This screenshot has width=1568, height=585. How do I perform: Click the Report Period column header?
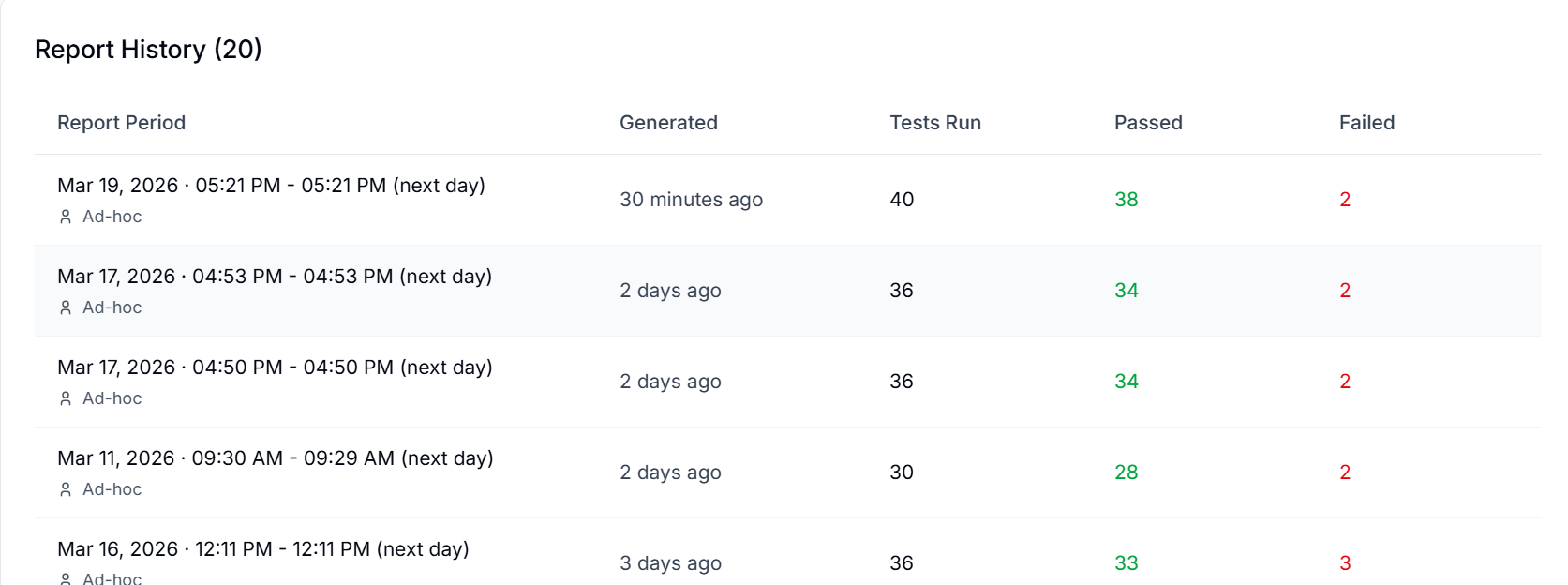[121, 123]
